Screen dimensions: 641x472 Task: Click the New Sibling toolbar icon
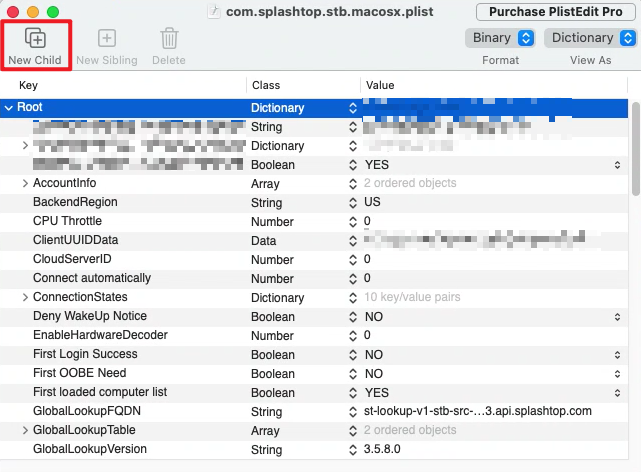(107, 38)
